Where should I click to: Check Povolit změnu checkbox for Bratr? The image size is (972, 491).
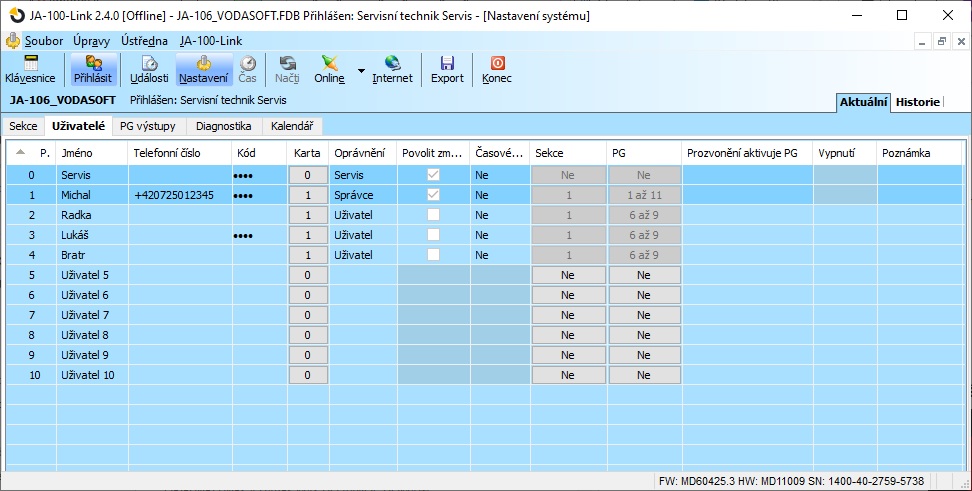pyautogui.click(x=433, y=255)
